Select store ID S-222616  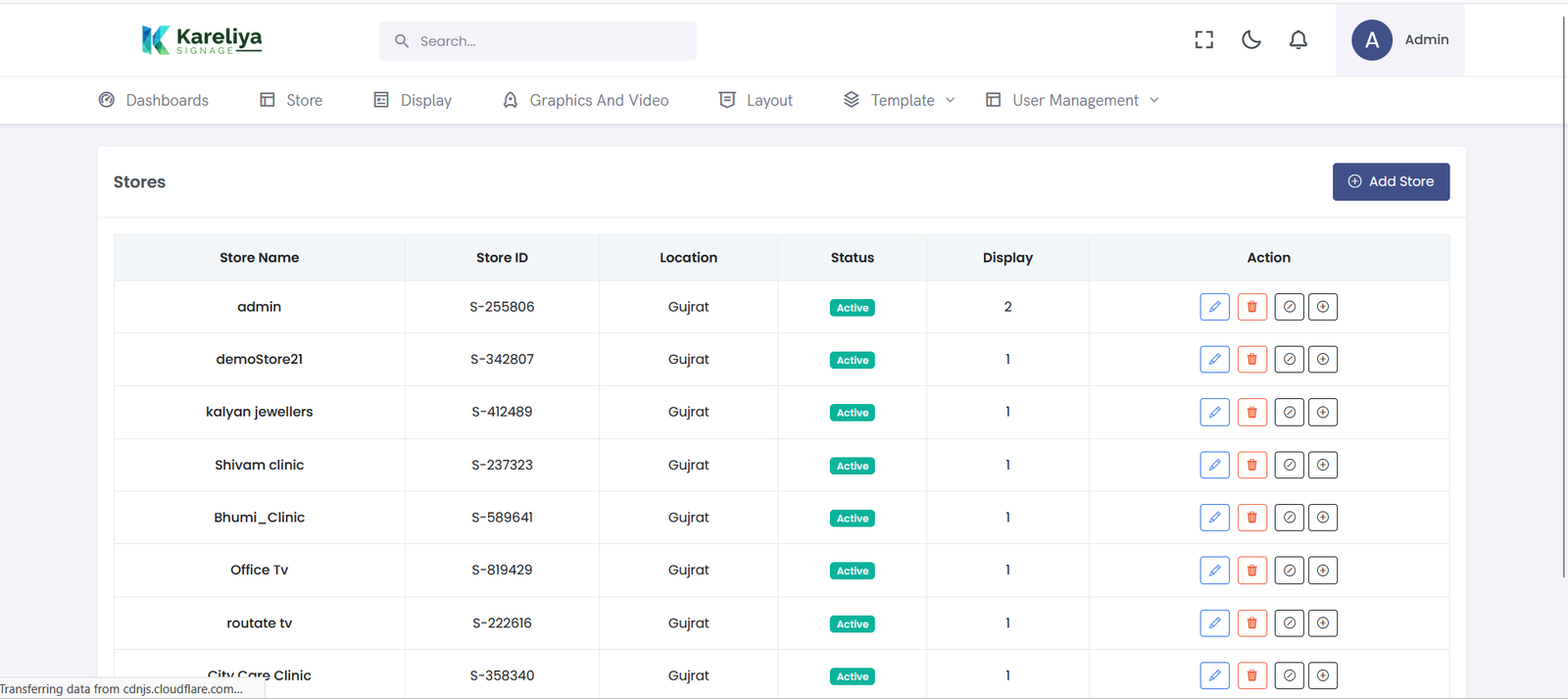(x=502, y=624)
